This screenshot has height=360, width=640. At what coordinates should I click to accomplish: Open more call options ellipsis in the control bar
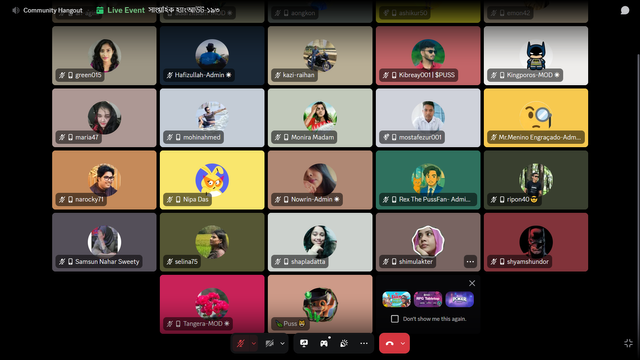(364, 343)
